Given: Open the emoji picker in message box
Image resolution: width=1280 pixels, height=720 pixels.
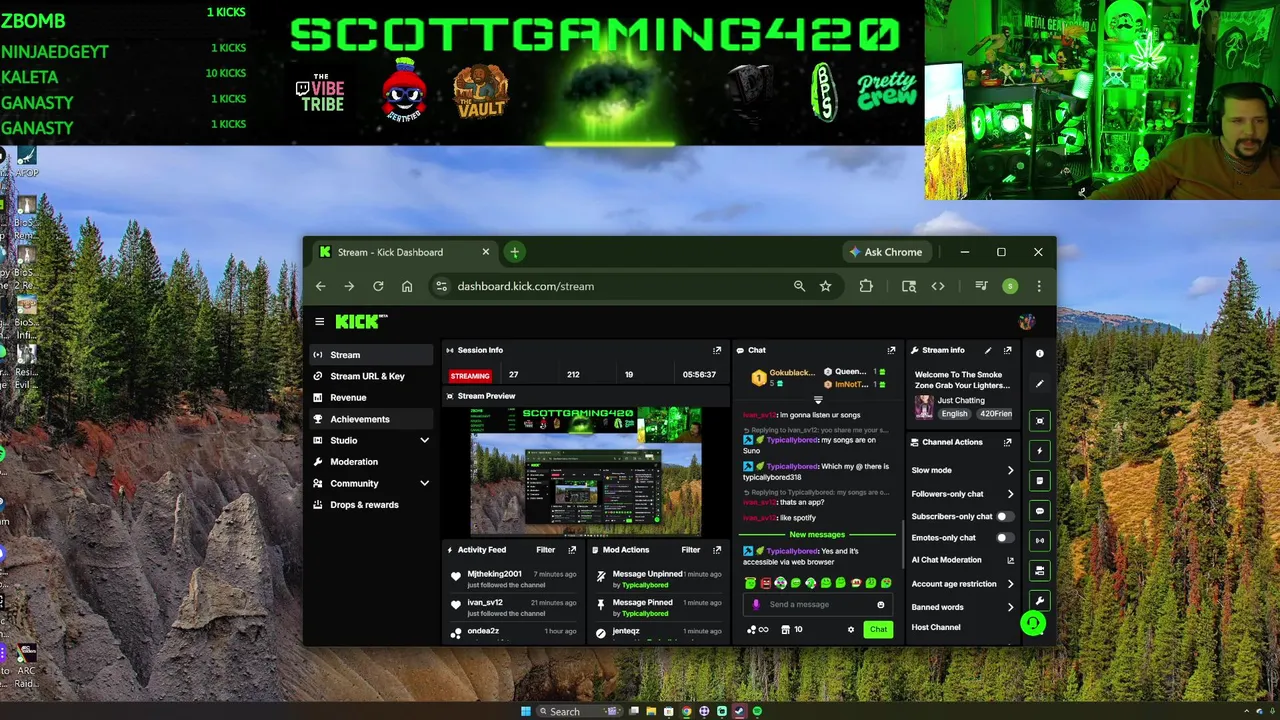Looking at the screenshot, I should coord(880,604).
